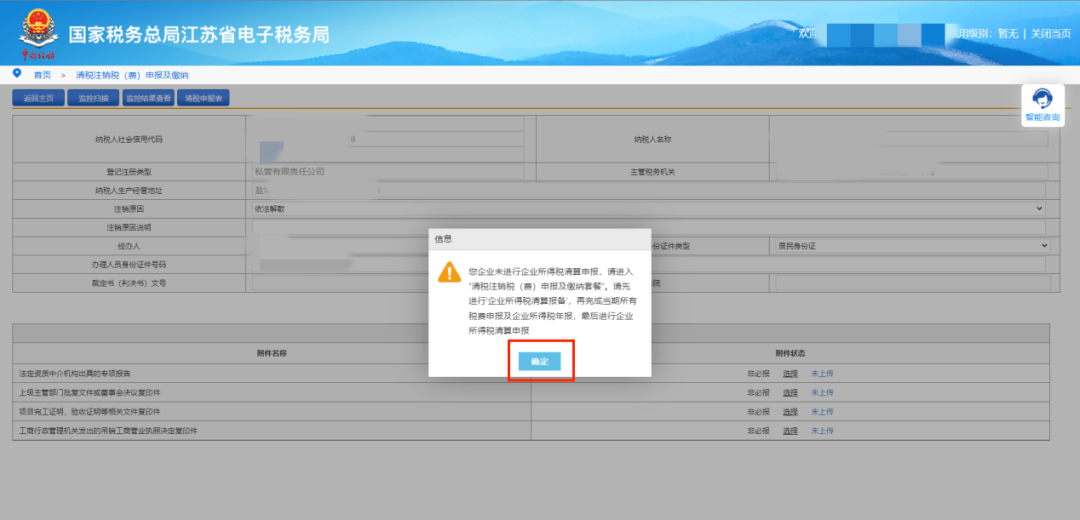Click 选择 for 工商行政管理机关吊销营业执照决定复印件
The width and height of the screenshot is (1080, 520).
(x=790, y=430)
